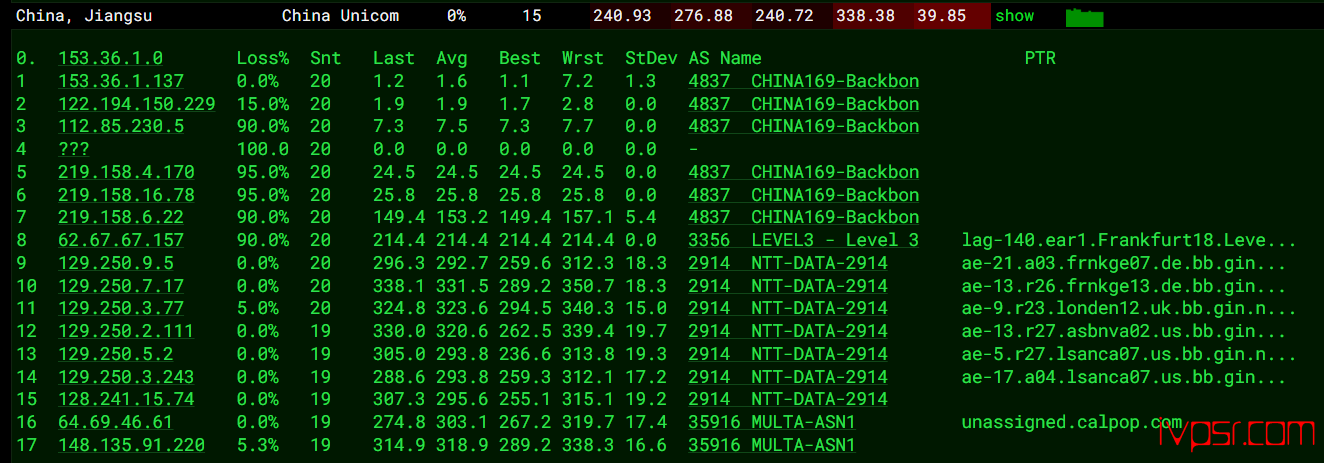Open Level3 hop address 62.67.67.157
The image size is (1324, 463).
click(x=121, y=240)
